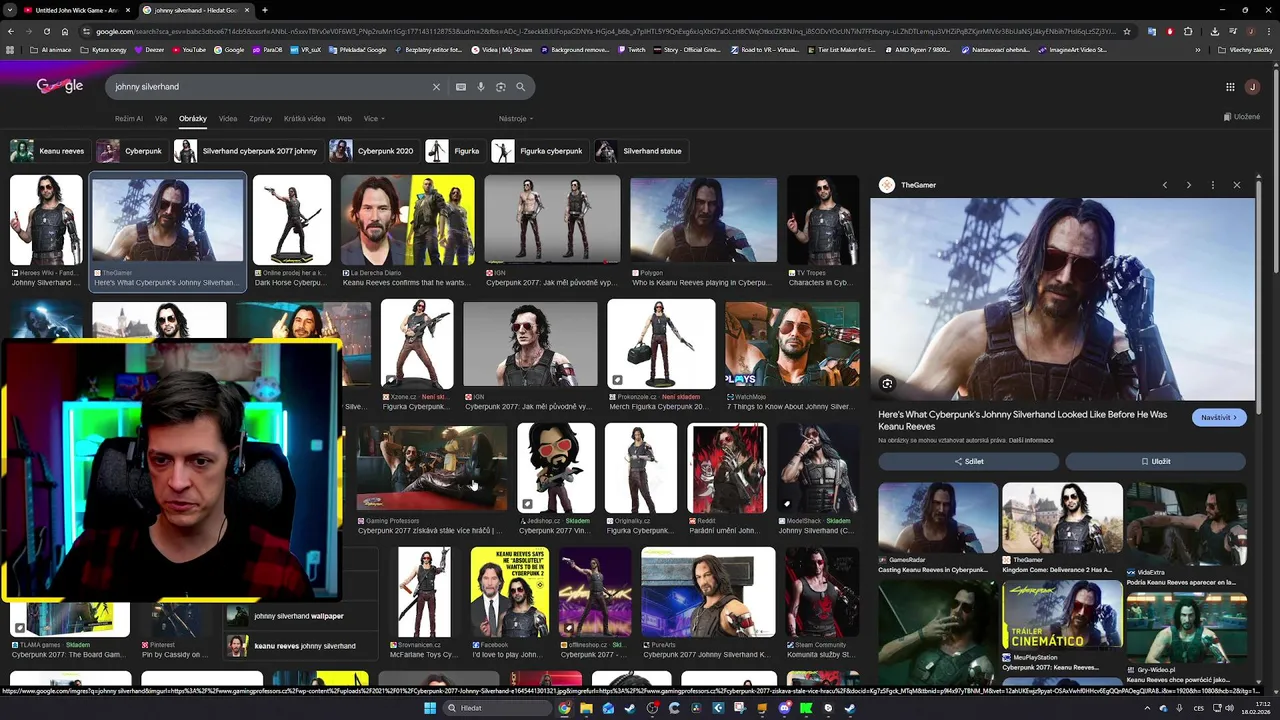Open the Windows Start menu

tap(430, 708)
